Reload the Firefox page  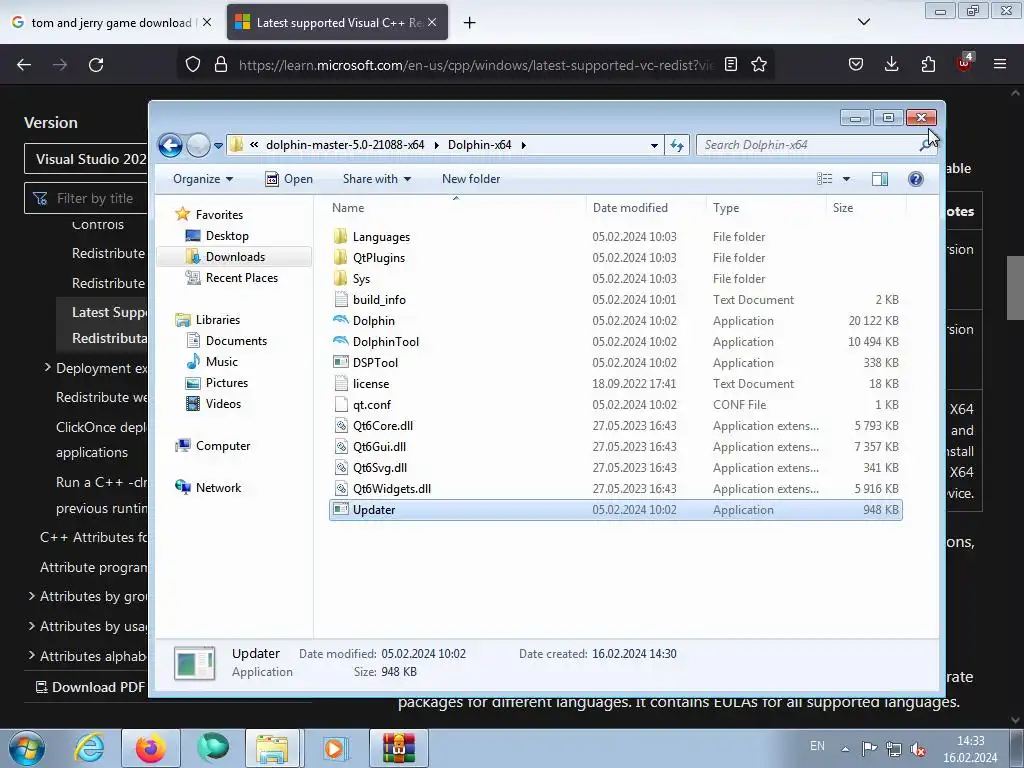click(96, 65)
